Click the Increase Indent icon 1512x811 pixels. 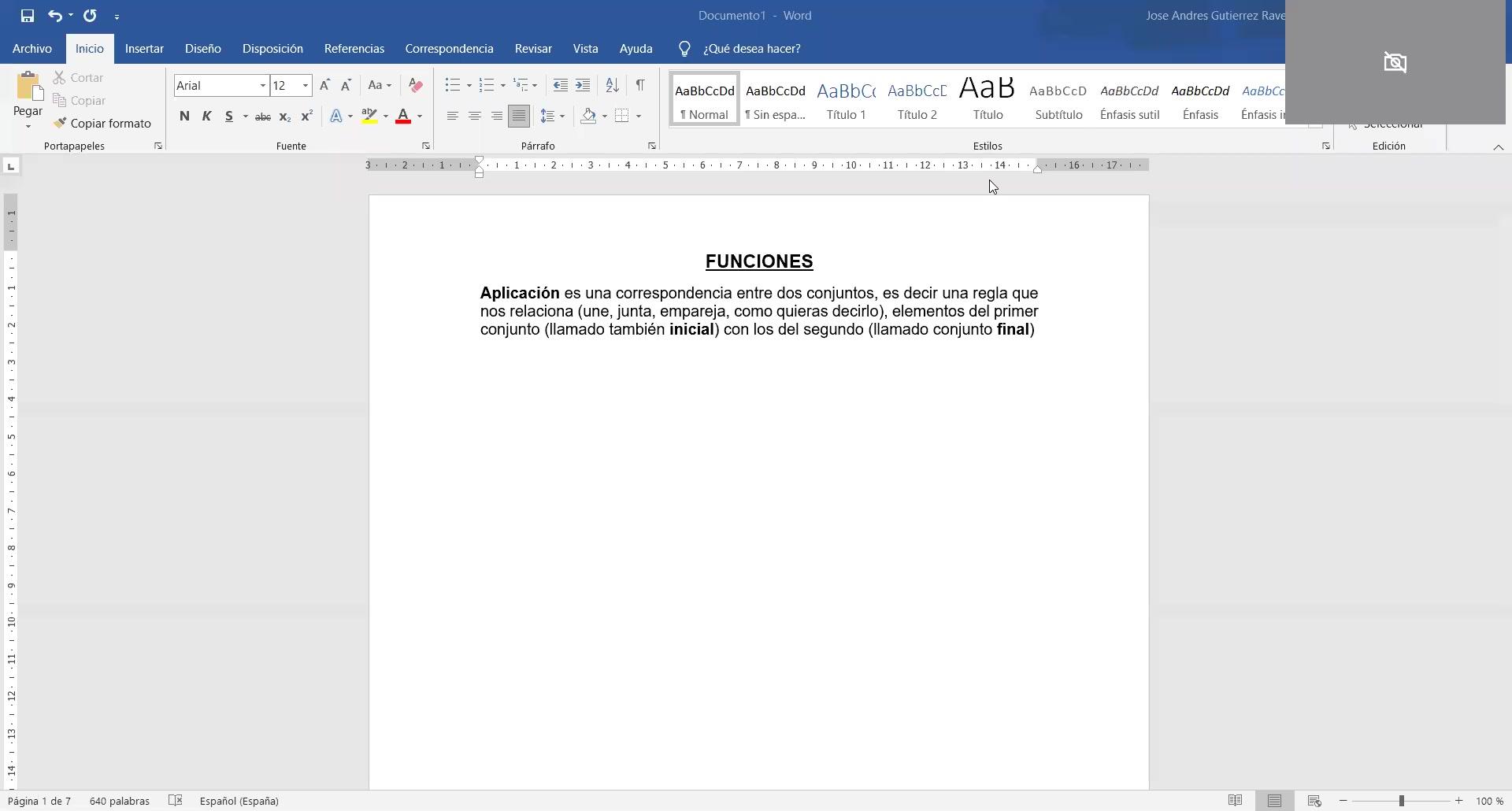coord(583,85)
